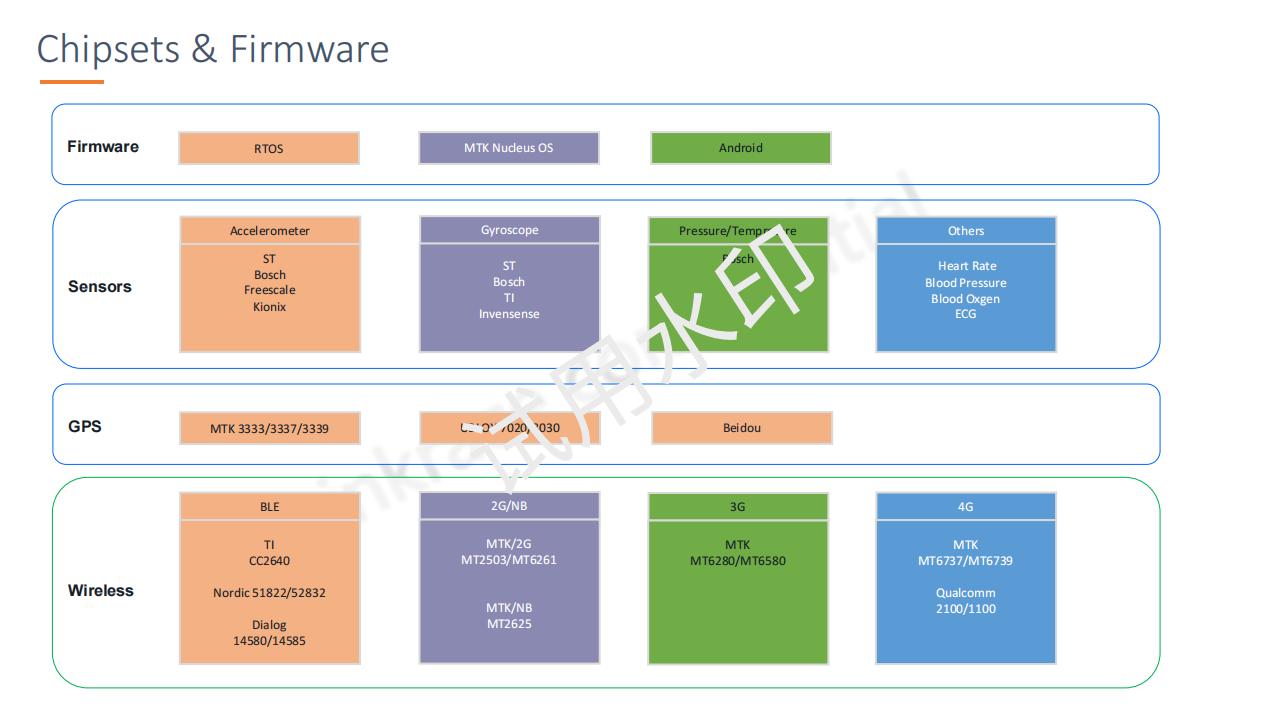Select "Invensense" in the Gyroscope box

click(x=509, y=314)
